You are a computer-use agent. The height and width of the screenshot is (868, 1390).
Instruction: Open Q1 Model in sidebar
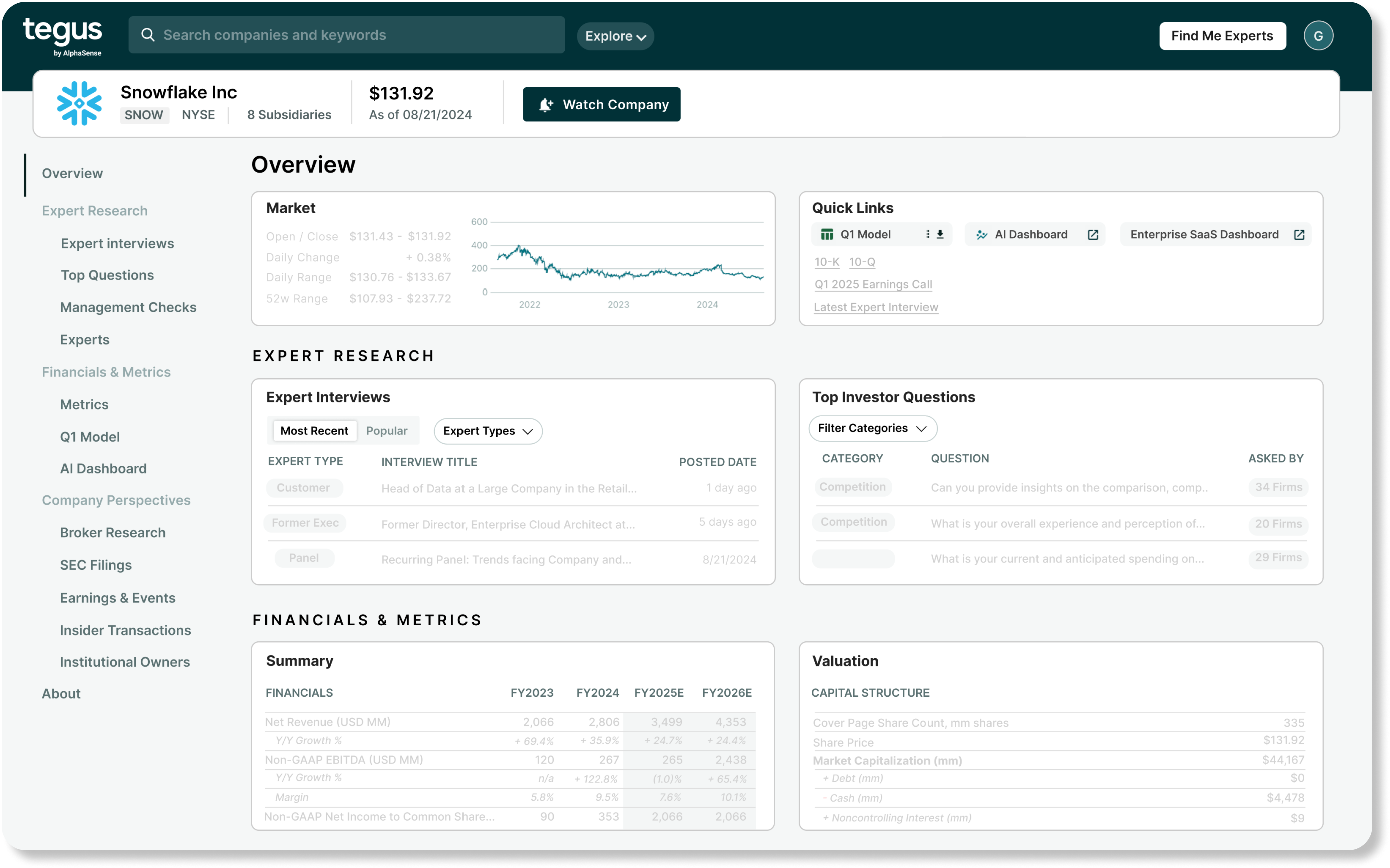pos(90,437)
